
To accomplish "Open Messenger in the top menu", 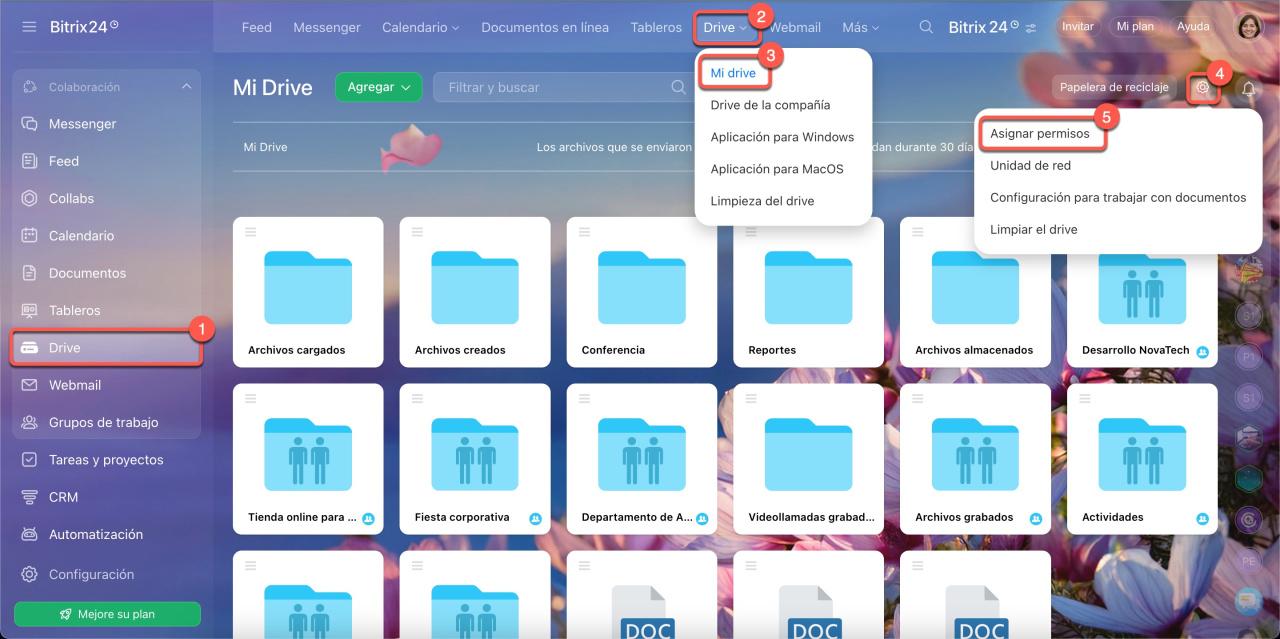I will [327, 27].
